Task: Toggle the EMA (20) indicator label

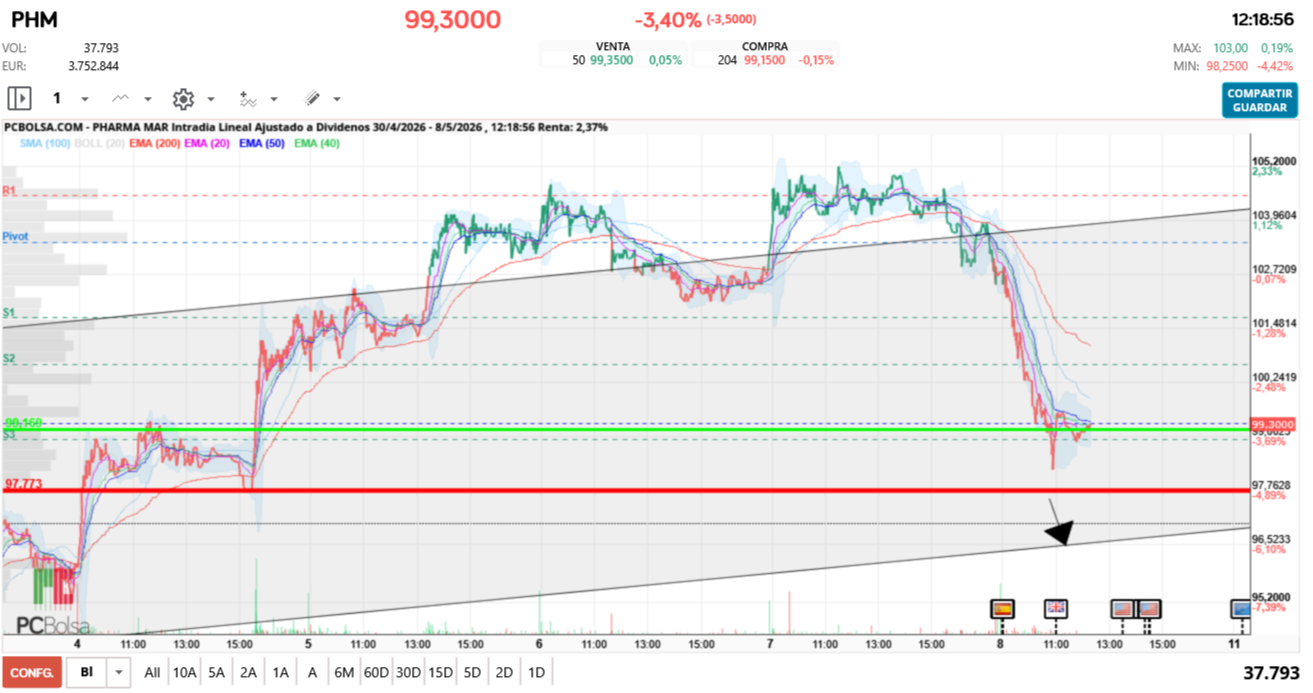Action: tap(209, 144)
